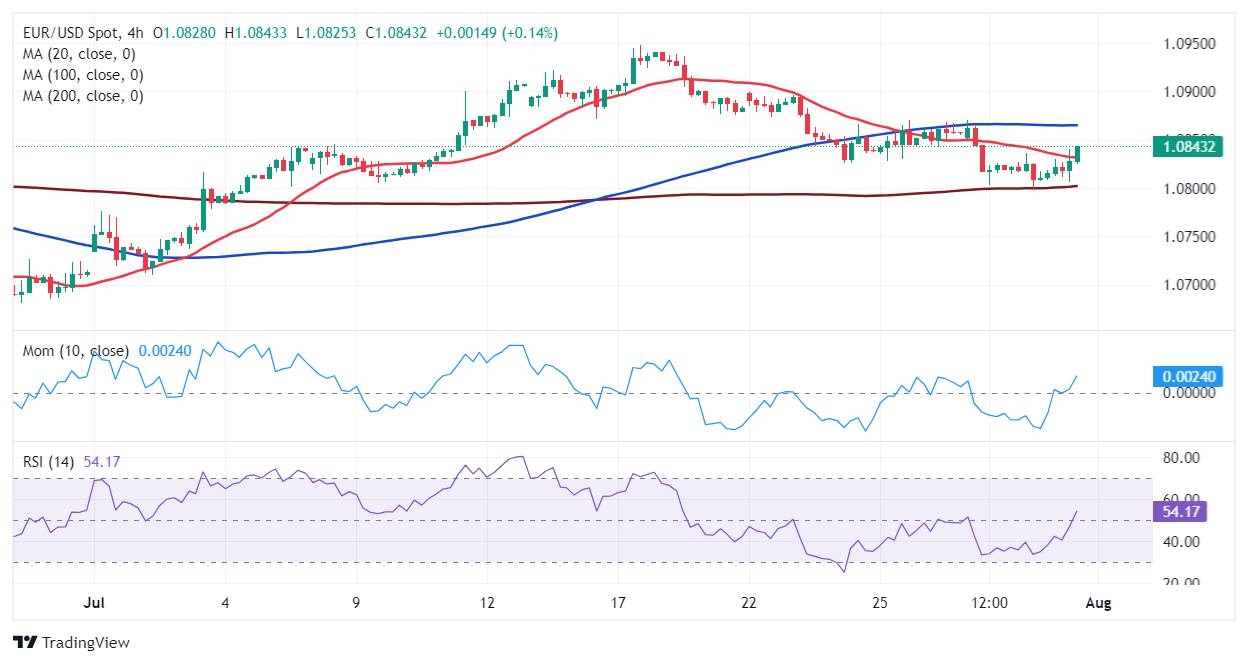The height and width of the screenshot is (664, 1248).
Task: Click the Jul date on time axis
Action: 94,604
